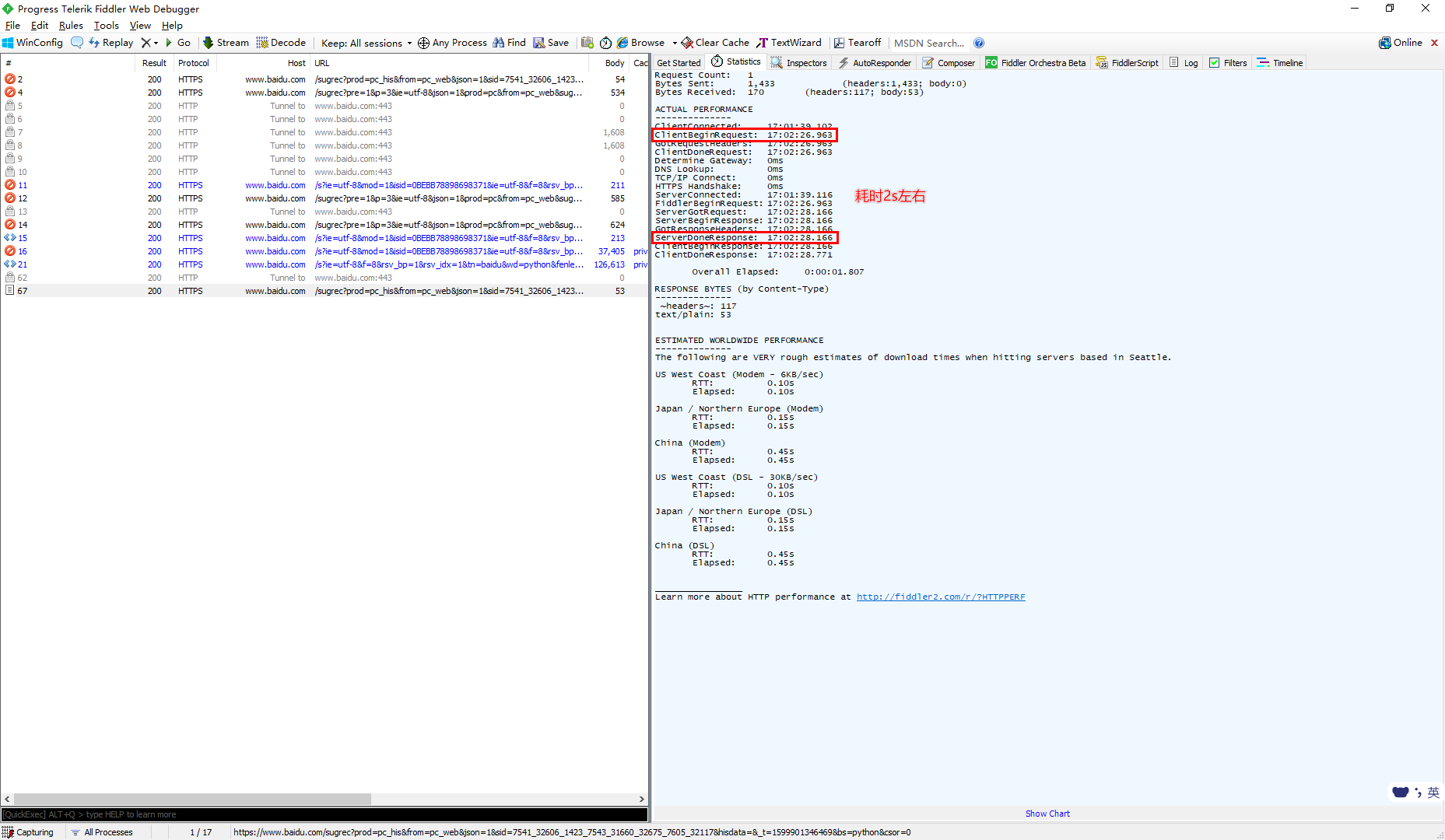Open the Composer tab
This screenshot has width=1445, height=840.
949,63
